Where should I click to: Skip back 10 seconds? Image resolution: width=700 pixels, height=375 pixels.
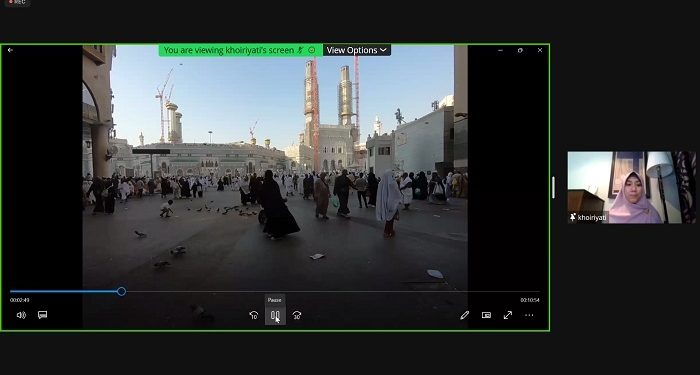254,315
